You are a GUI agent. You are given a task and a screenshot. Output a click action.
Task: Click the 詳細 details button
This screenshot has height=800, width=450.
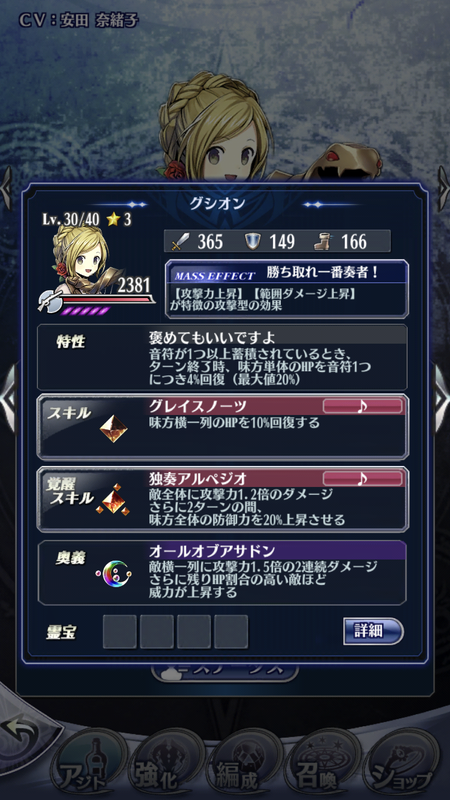(373, 632)
